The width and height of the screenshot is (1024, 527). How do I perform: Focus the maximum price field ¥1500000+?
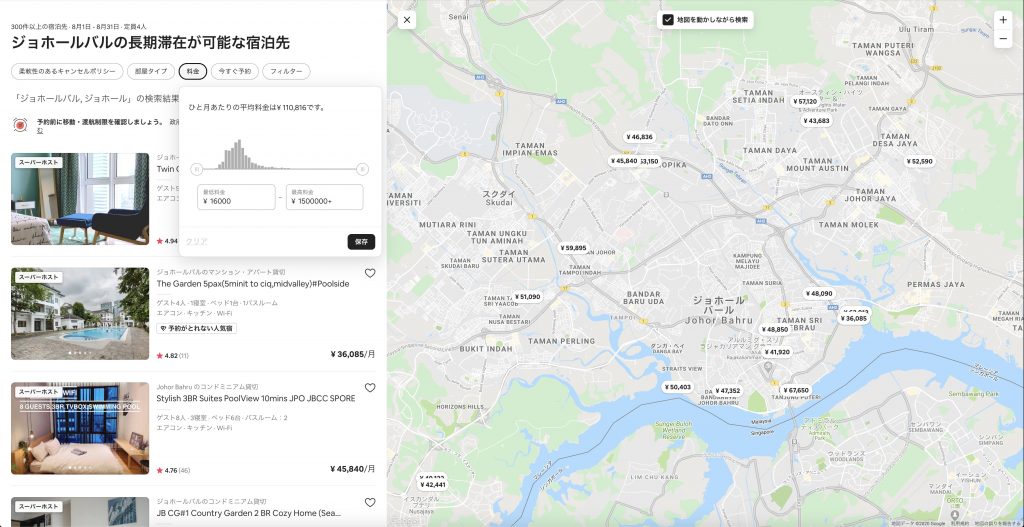click(x=325, y=197)
